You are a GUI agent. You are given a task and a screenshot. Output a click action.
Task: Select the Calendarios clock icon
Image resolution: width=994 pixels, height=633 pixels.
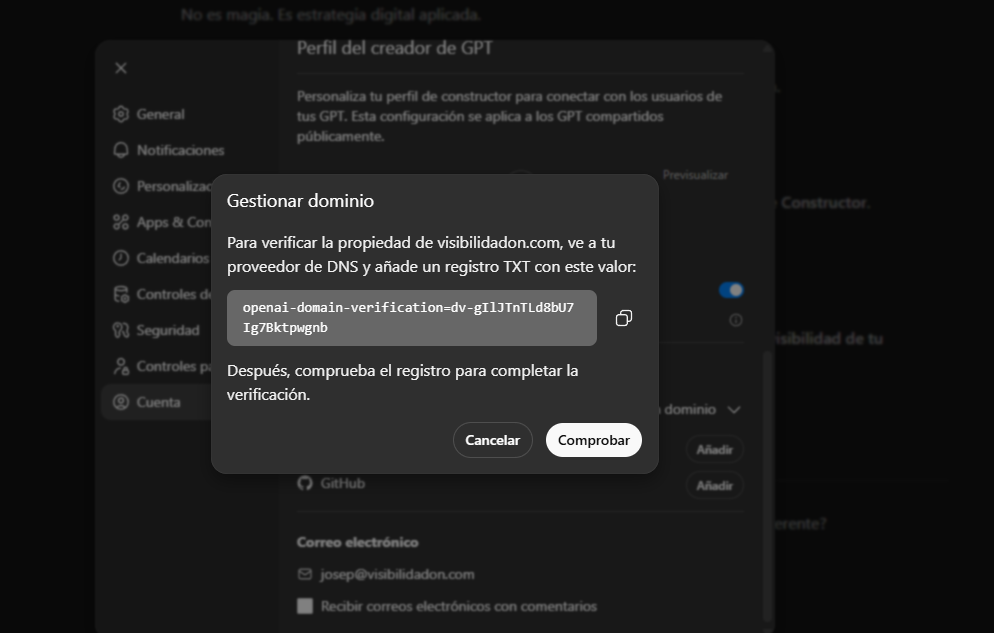[121, 258]
